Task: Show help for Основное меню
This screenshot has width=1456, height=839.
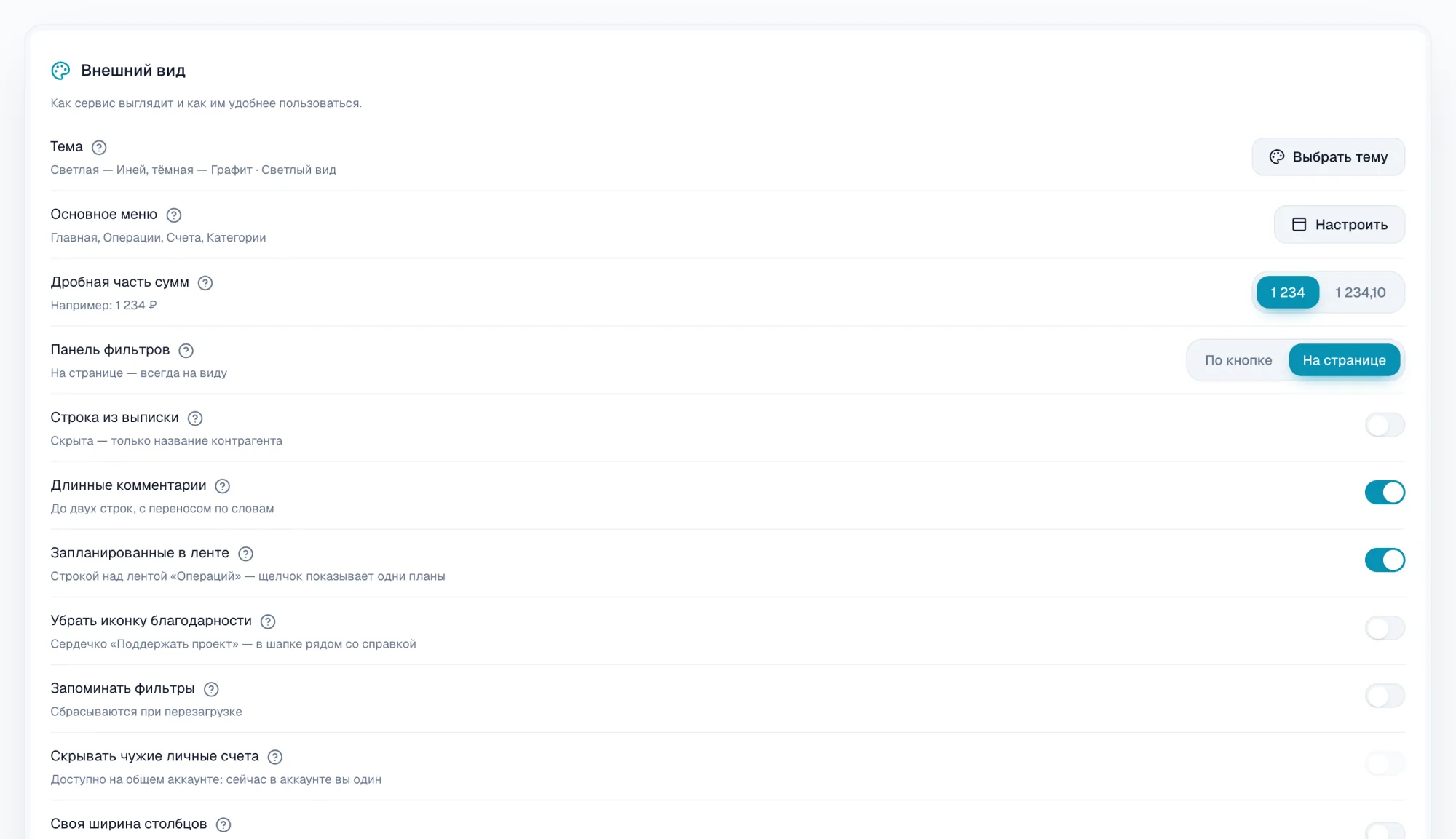Action: click(x=173, y=215)
